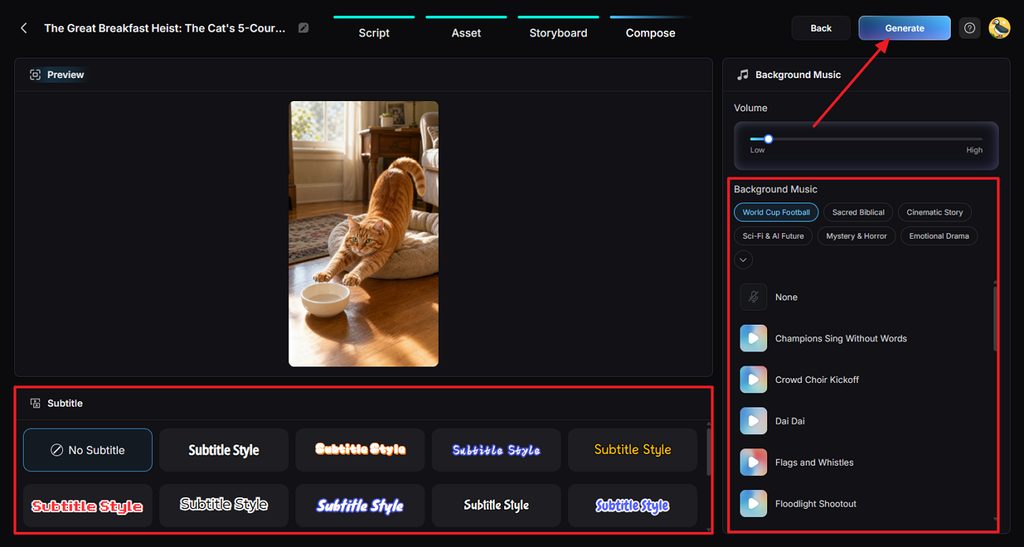
Task: Play the Crowd Choir Kickoff track
Action: pos(753,379)
